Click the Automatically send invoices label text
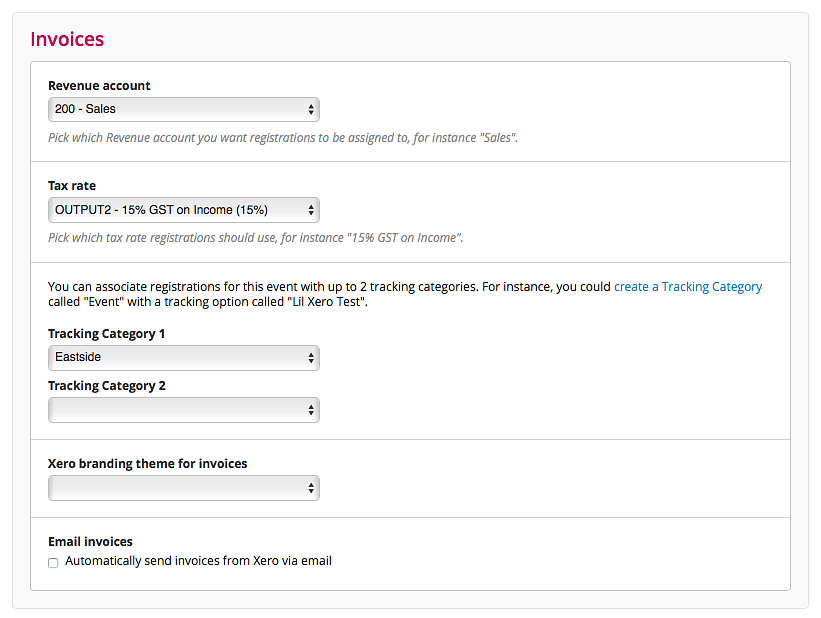 click(198, 561)
